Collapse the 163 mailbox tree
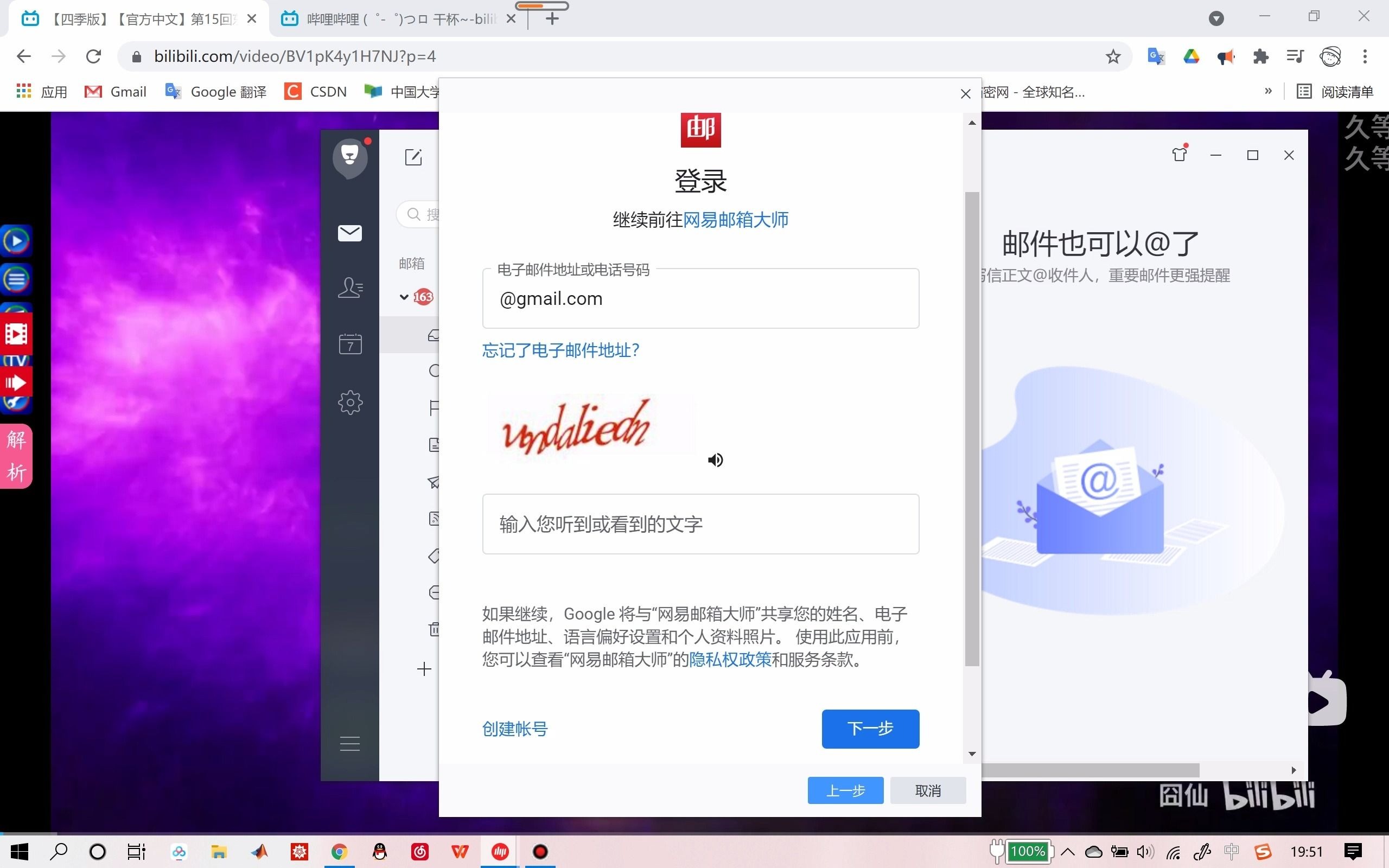The height and width of the screenshot is (868, 1389). pyautogui.click(x=404, y=297)
